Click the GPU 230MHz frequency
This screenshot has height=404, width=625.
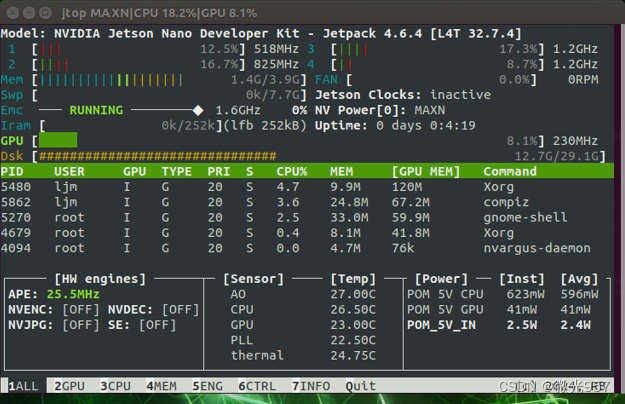[575, 141]
